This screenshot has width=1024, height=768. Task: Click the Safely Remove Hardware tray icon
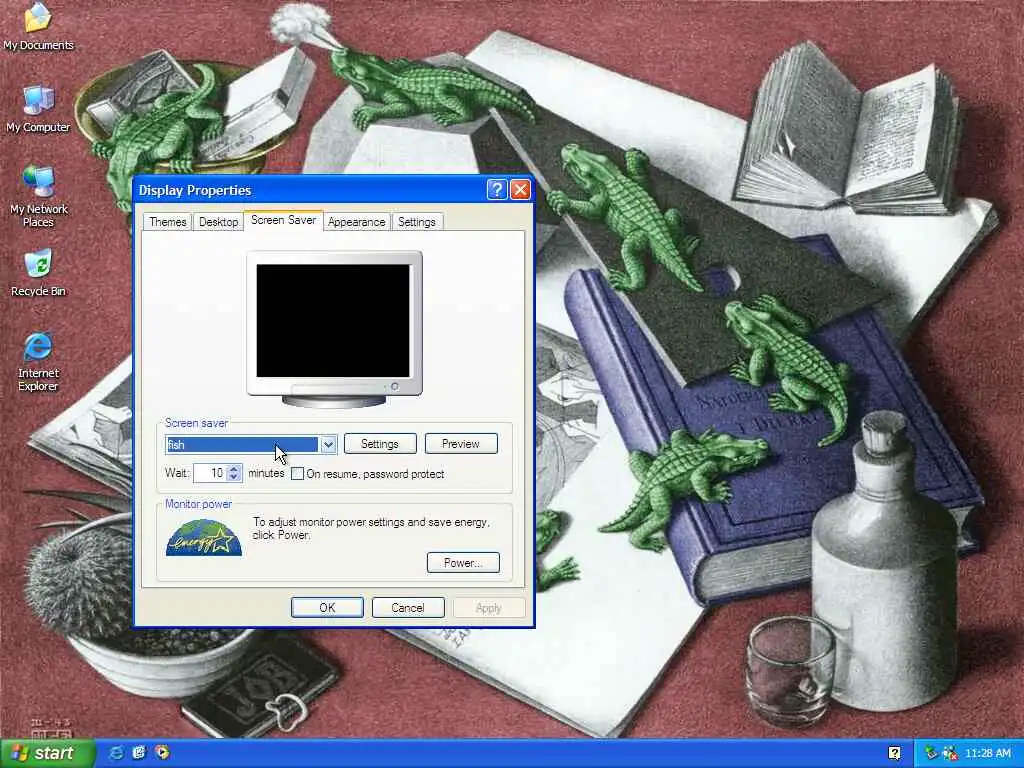click(931, 753)
